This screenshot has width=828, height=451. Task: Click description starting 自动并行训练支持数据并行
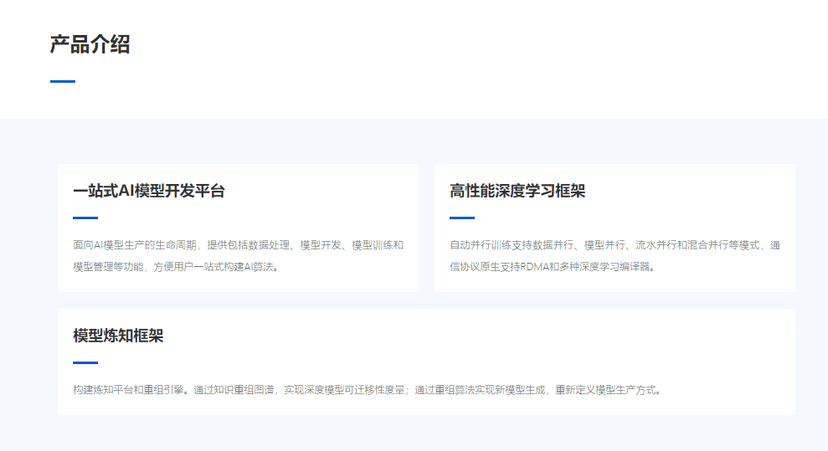click(x=615, y=256)
